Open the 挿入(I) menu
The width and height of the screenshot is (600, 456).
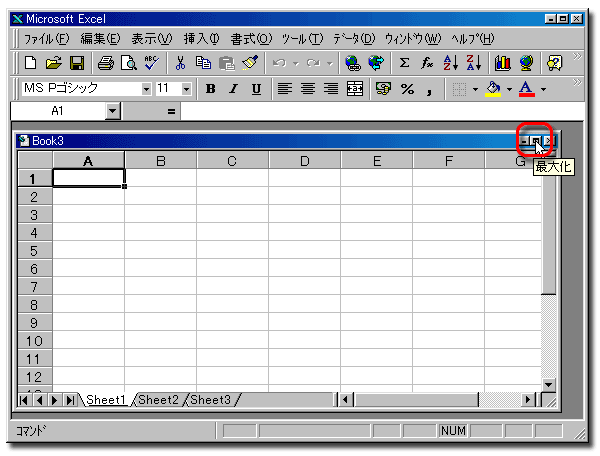coord(201,39)
